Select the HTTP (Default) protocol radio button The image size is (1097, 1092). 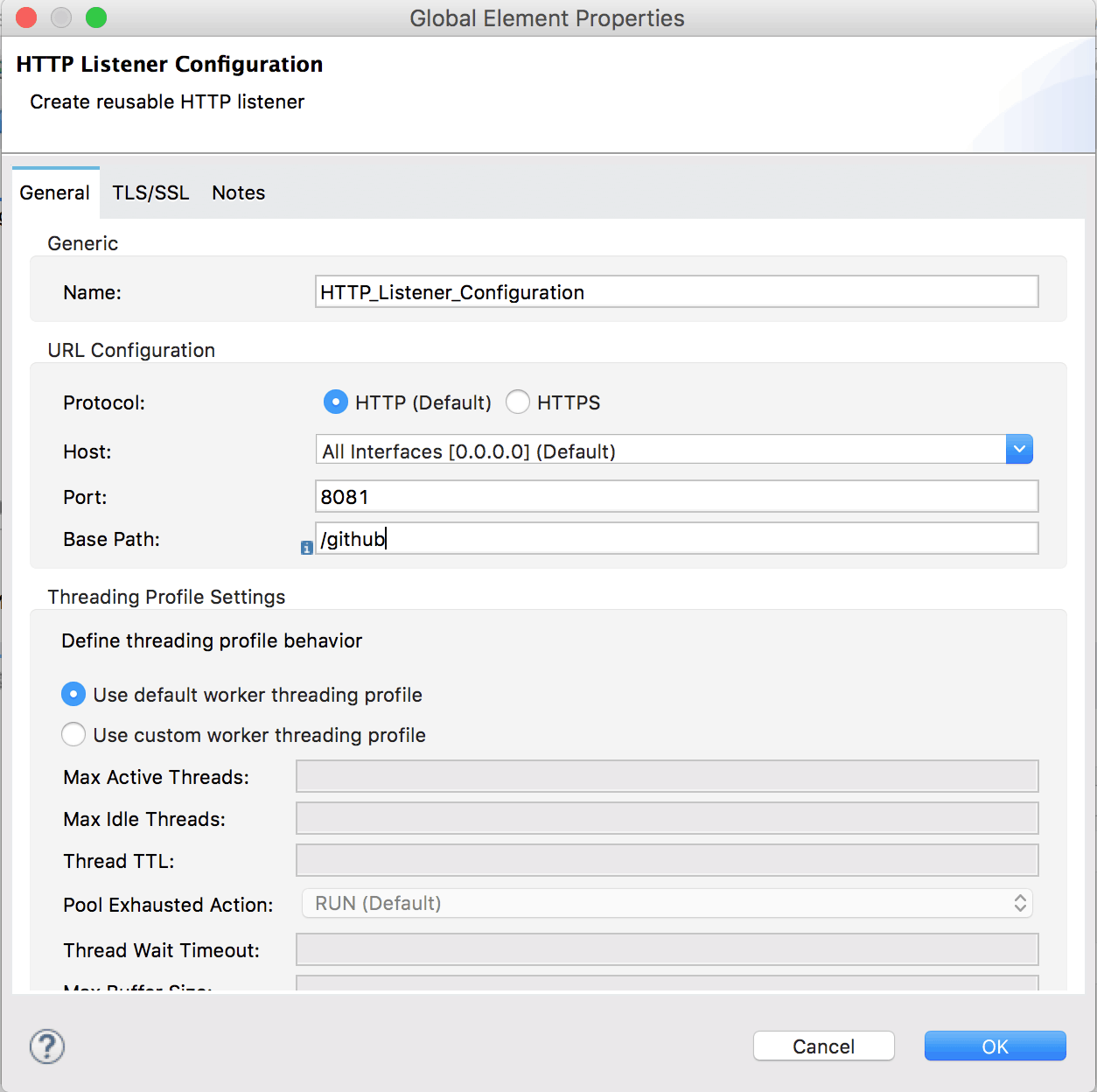tap(336, 402)
